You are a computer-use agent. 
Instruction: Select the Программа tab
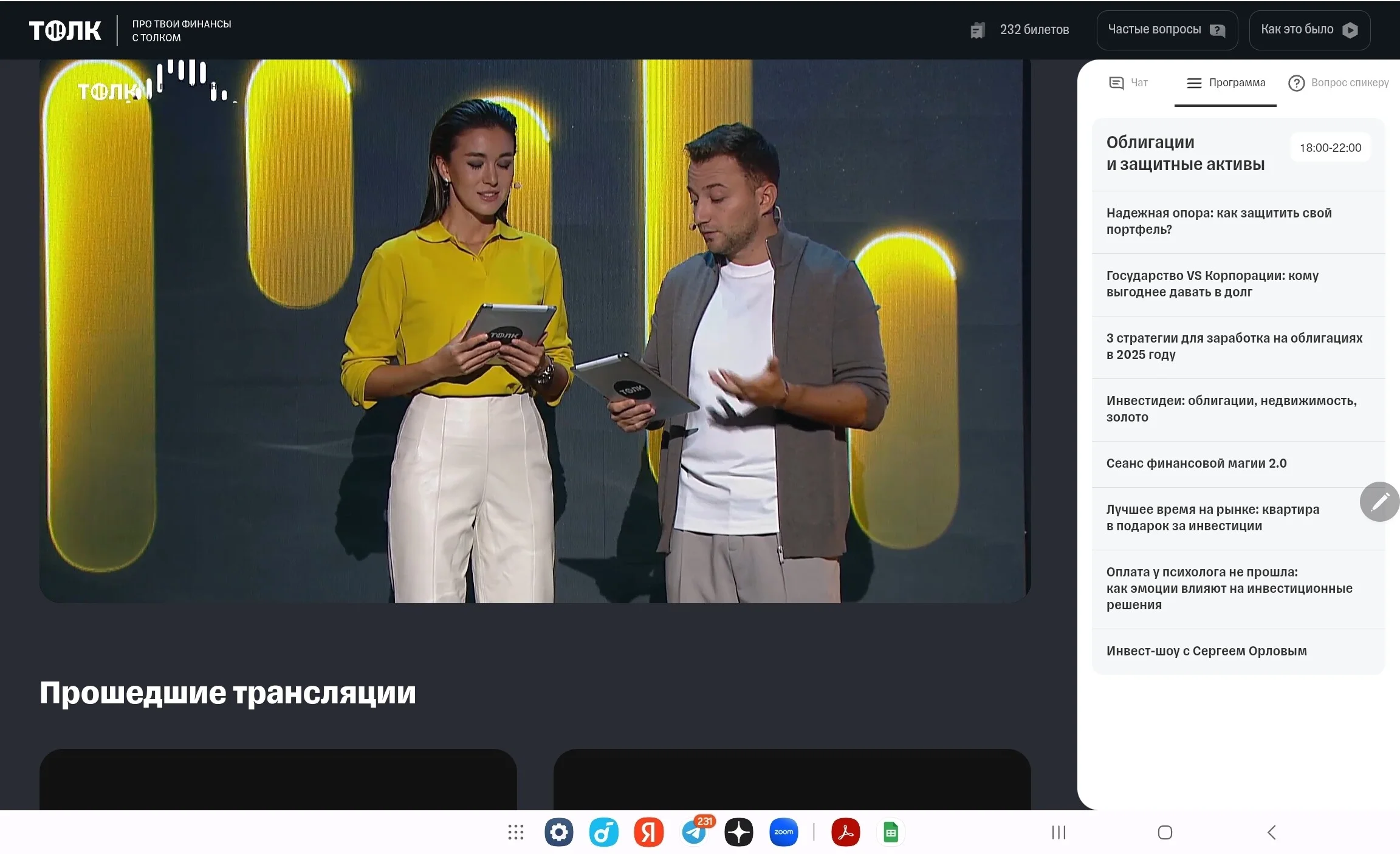(x=1226, y=83)
